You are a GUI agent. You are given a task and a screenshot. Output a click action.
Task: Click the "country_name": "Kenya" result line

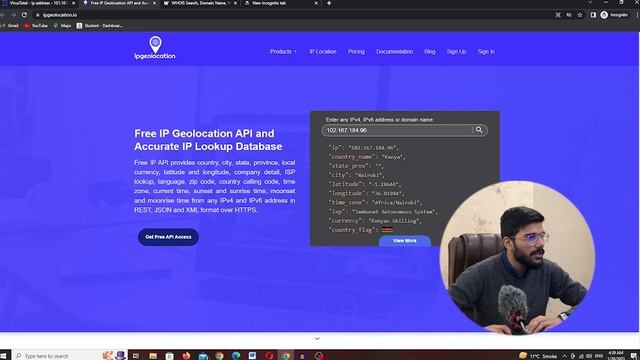click(367, 157)
